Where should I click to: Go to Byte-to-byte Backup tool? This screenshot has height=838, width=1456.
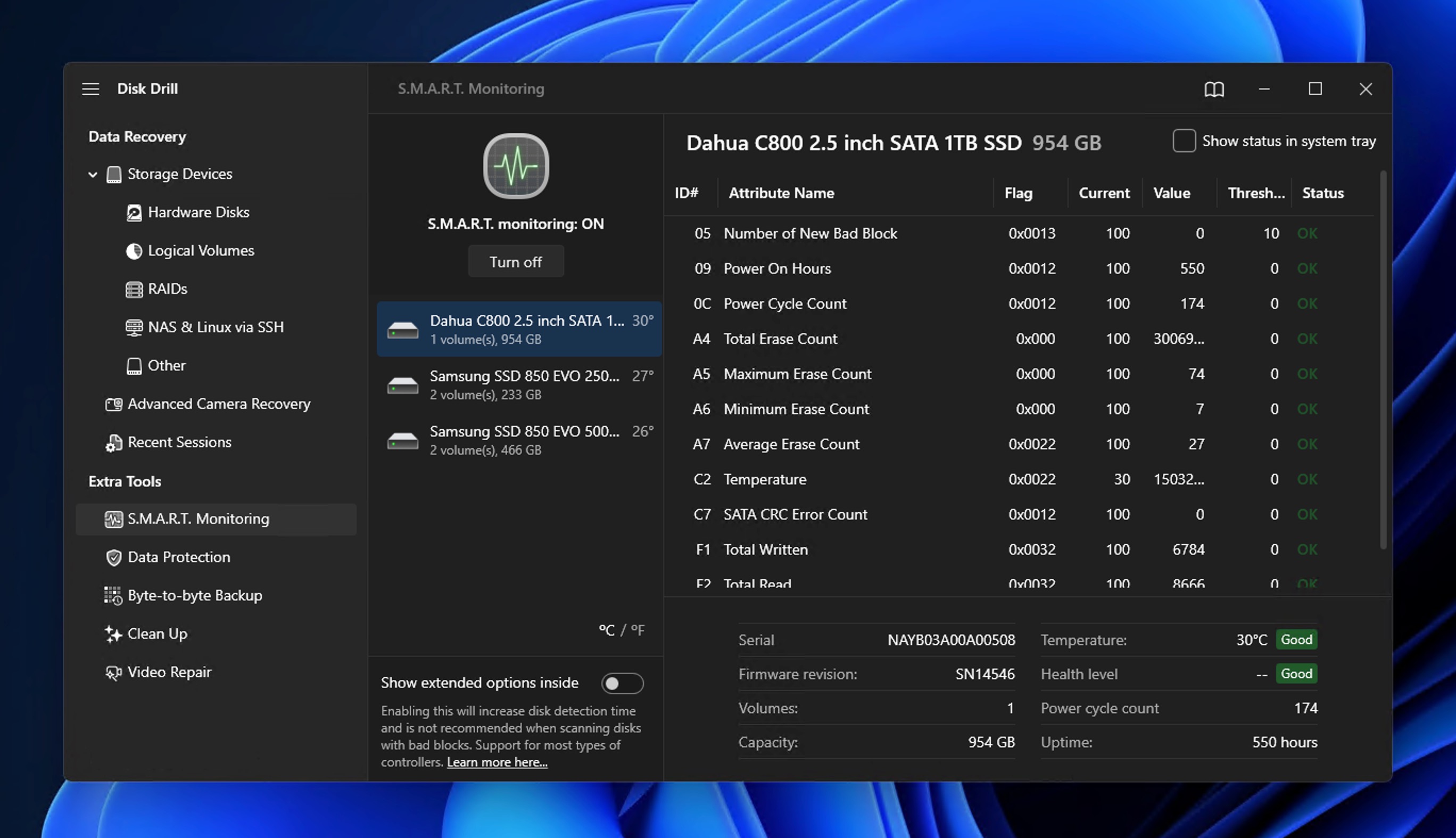pyautogui.click(x=195, y=596)
